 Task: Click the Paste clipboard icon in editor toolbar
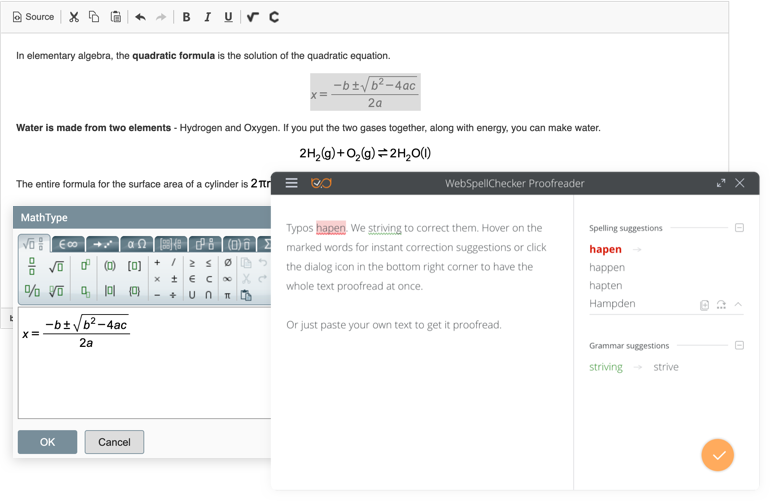click(115, 17)
